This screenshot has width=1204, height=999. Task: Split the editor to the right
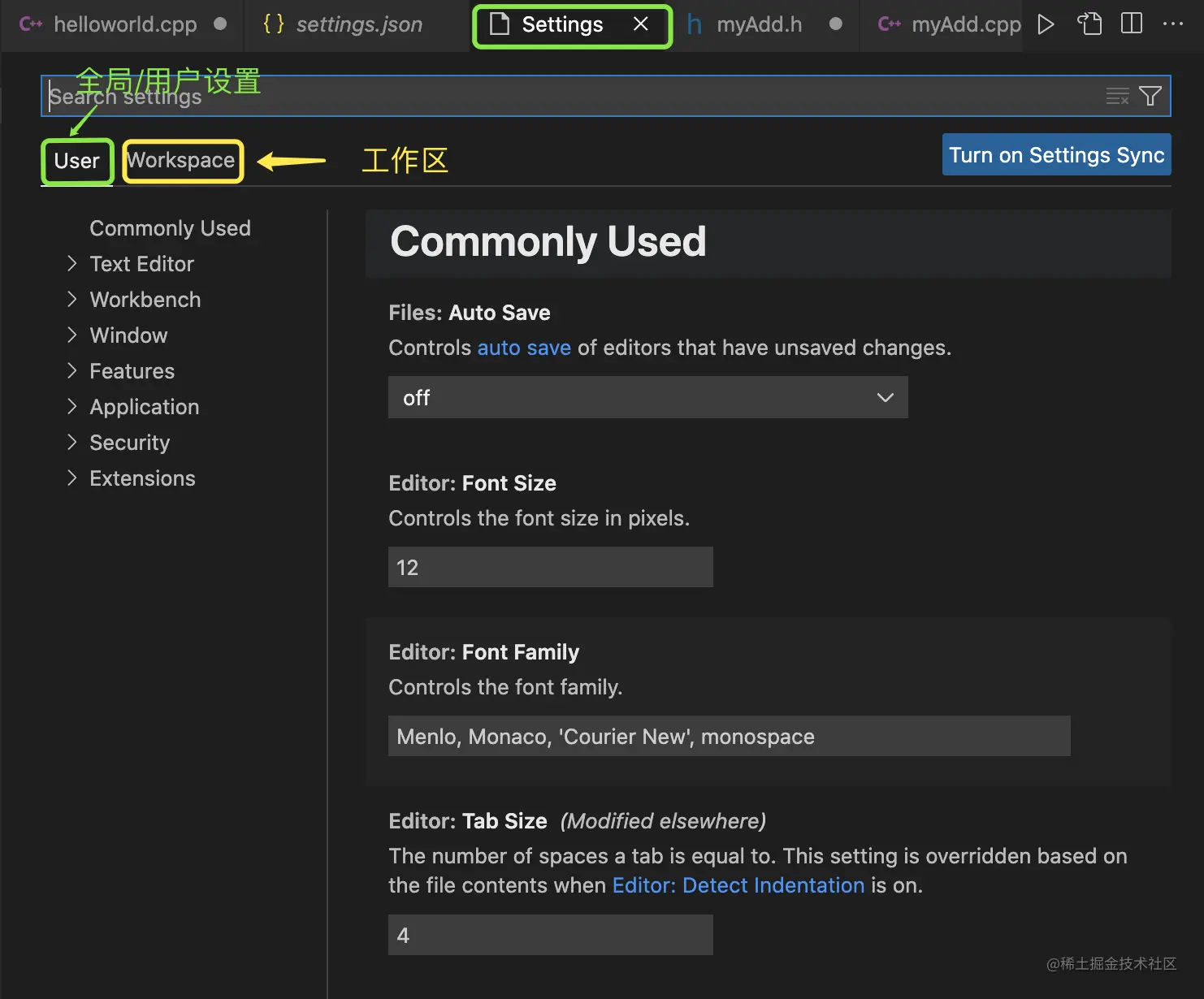click(x=1132, y=24)
